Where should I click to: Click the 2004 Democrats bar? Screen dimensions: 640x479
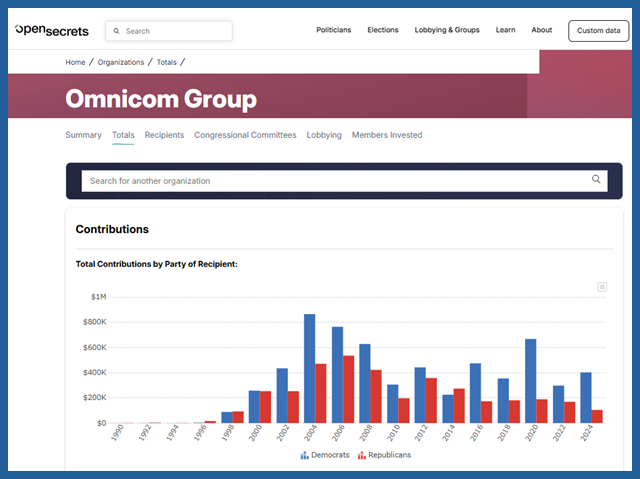point(310,368)
